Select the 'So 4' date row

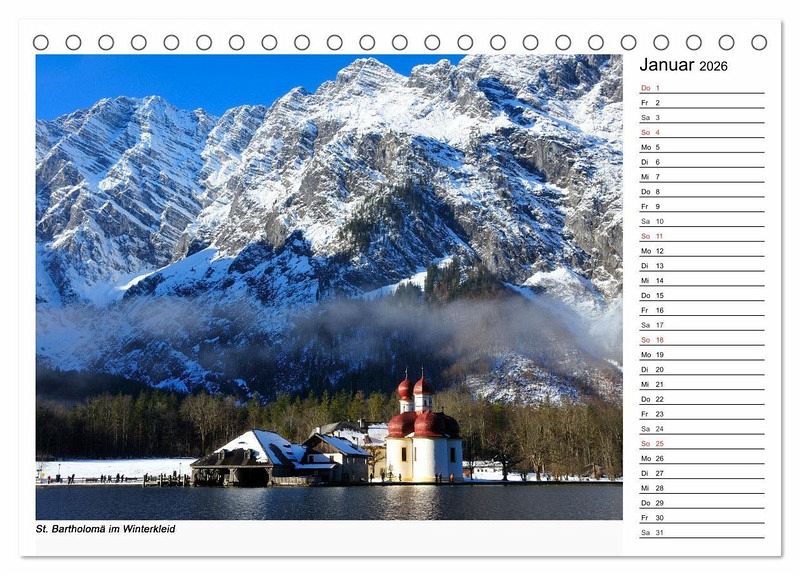click(x=702, y=132)
